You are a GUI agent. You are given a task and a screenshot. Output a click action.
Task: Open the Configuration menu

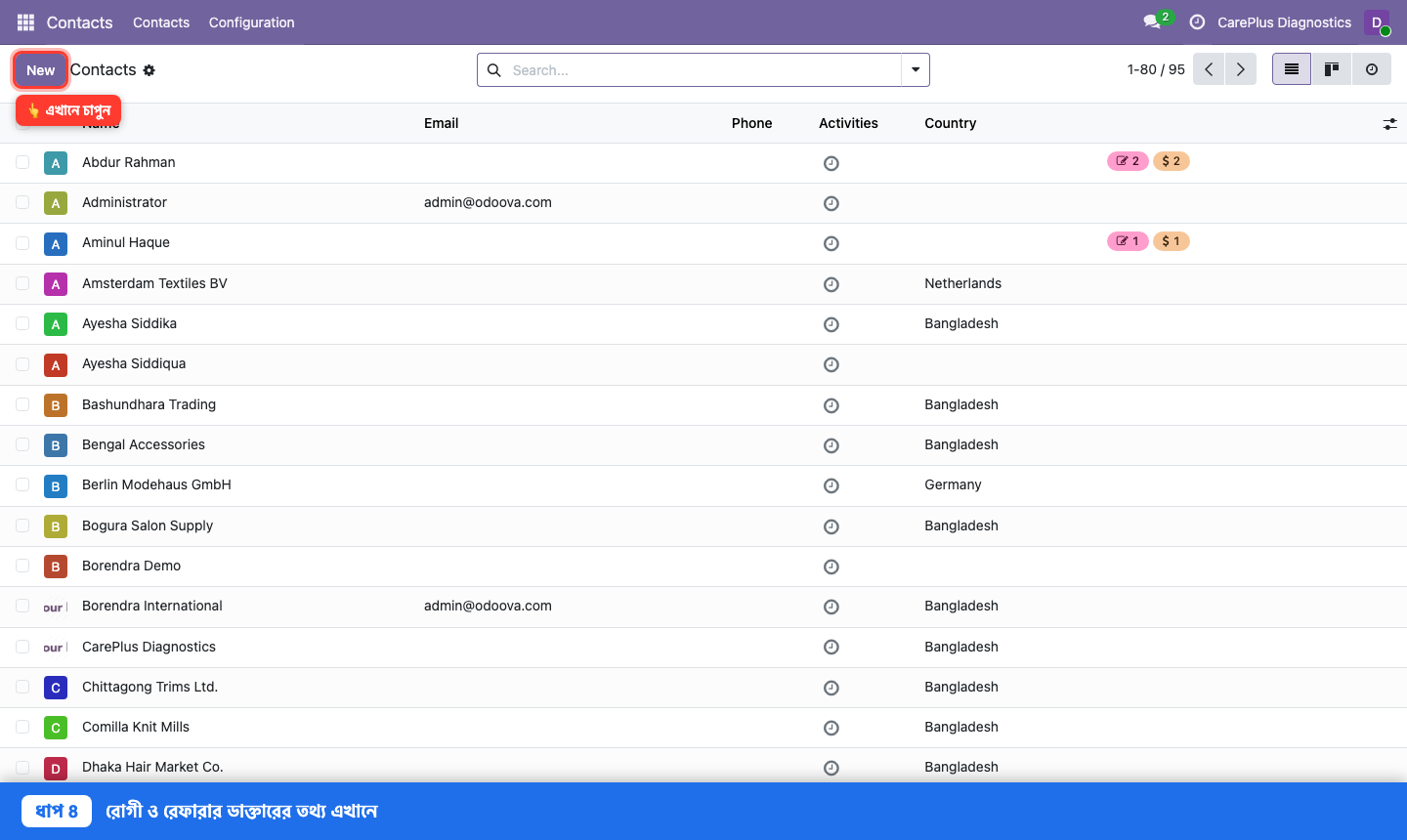click(251, 22)
